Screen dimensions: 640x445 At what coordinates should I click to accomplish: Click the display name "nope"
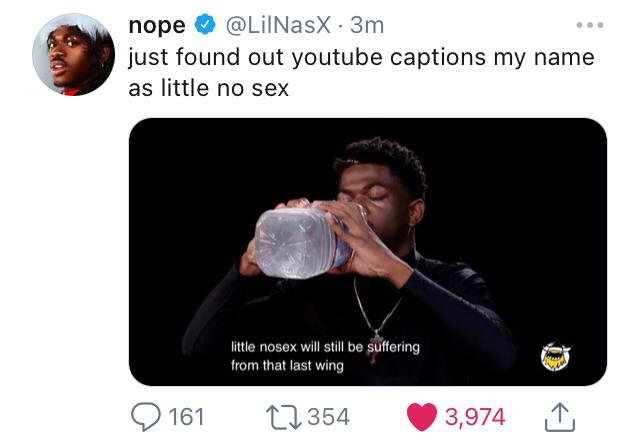[x=157, y=24]
